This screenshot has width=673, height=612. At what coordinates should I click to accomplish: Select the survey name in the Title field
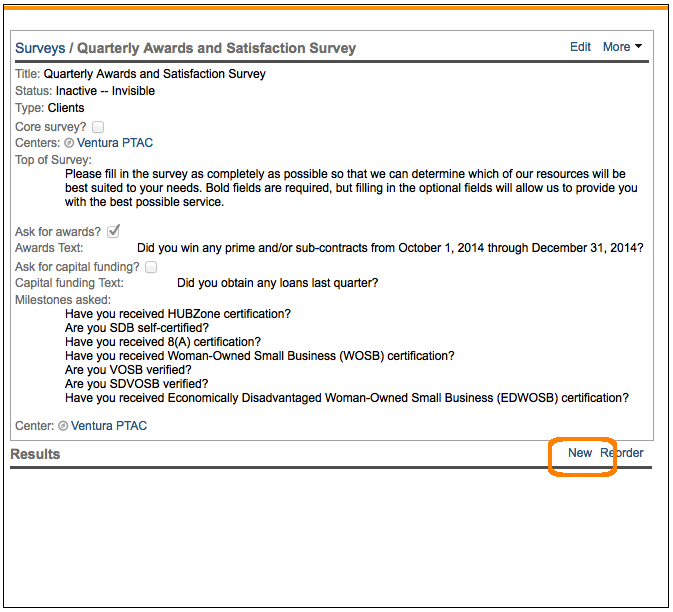click(155, 74)
